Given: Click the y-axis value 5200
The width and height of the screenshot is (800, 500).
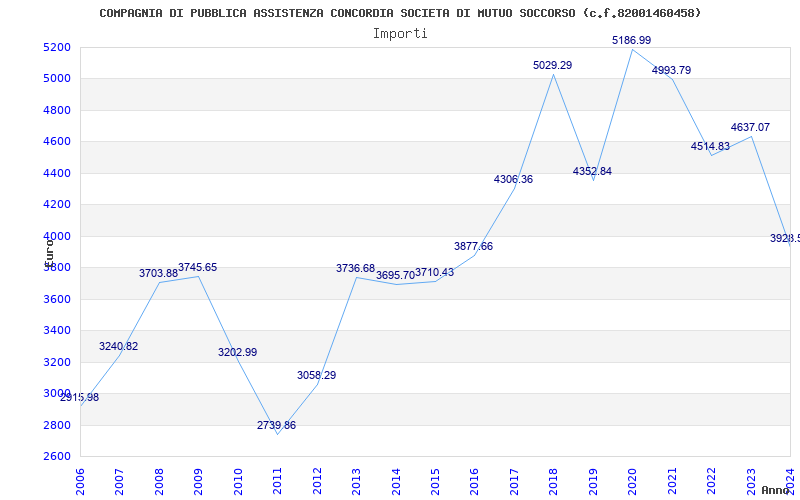Looking at the screenshot, I should pyautogui.click(x=56, y=47).
